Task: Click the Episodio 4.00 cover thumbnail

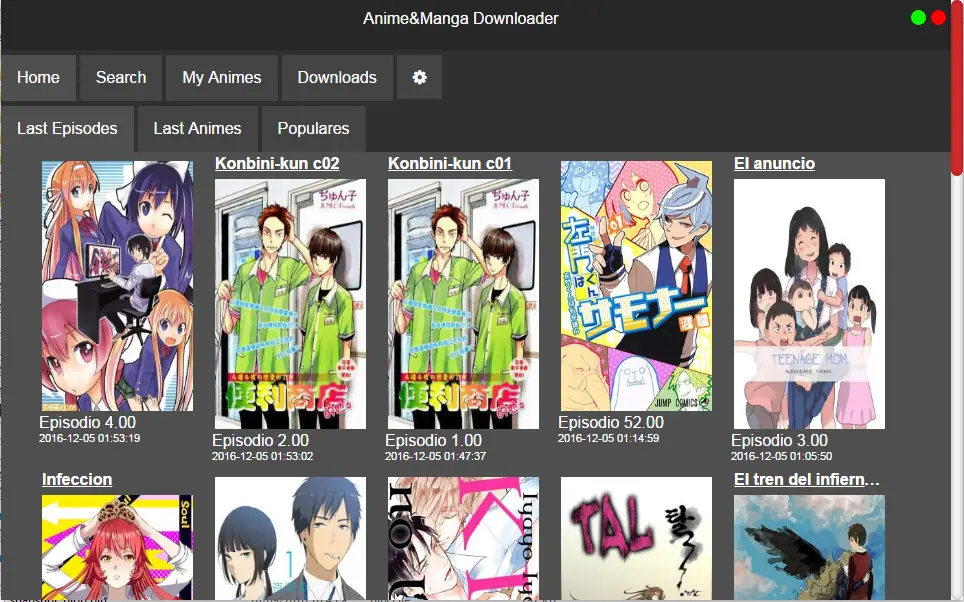Action: click(x=117, y=286)
